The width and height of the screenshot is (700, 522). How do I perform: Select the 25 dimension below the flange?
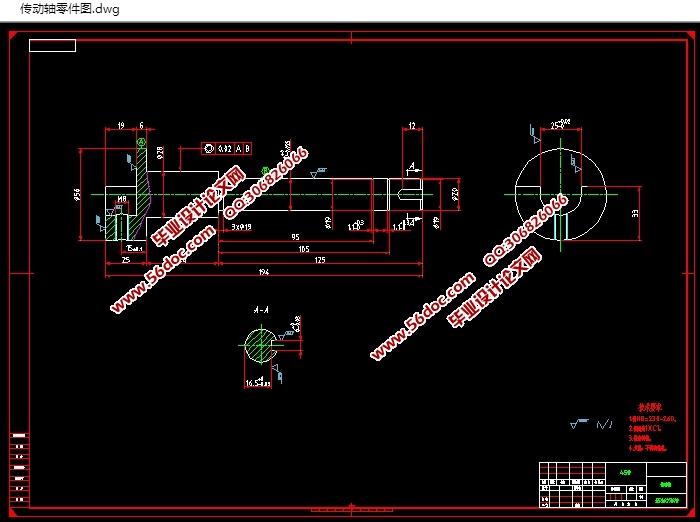click(x=126, y=259)
